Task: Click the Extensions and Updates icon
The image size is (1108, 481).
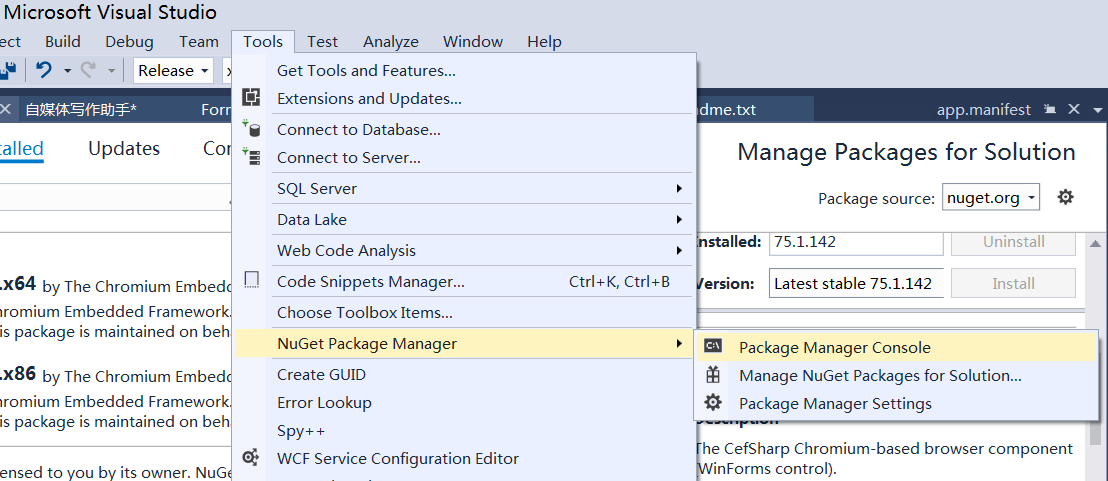Action: [x=252, y=98]
